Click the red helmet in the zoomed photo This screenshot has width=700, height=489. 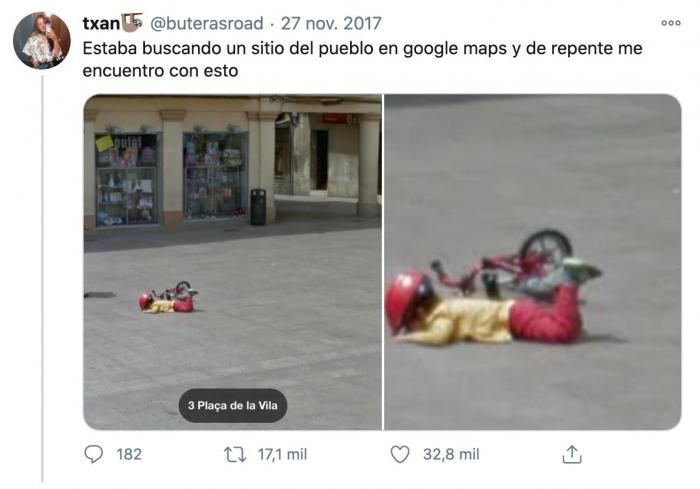click(x=408, y=301)
